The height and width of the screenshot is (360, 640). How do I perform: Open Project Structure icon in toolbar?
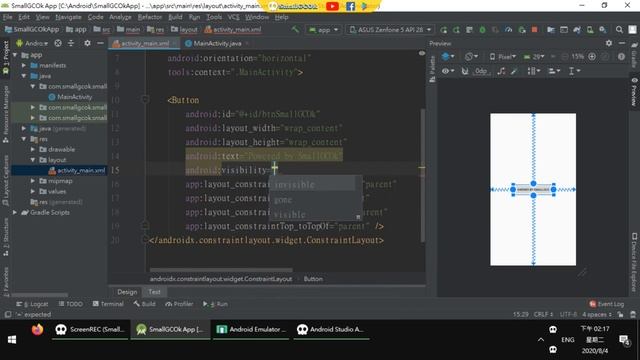(x=551, y=30)
